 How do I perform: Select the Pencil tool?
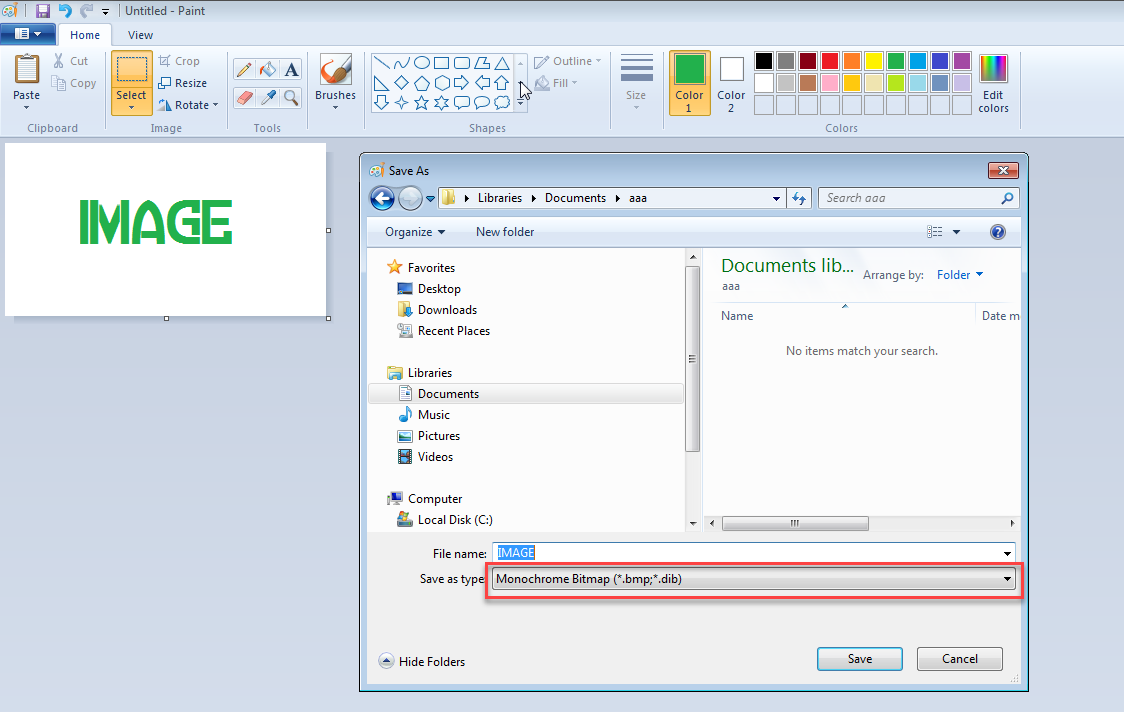tap(244, 70)
